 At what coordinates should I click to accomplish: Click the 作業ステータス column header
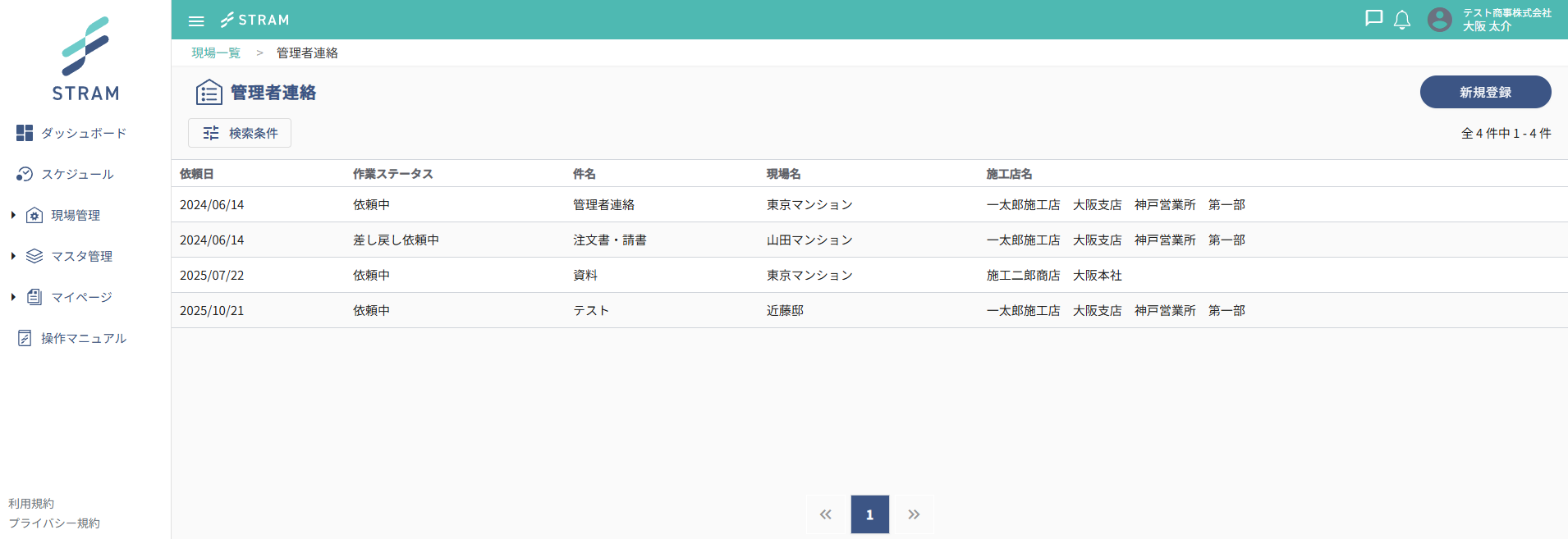[x=392, y=174]
